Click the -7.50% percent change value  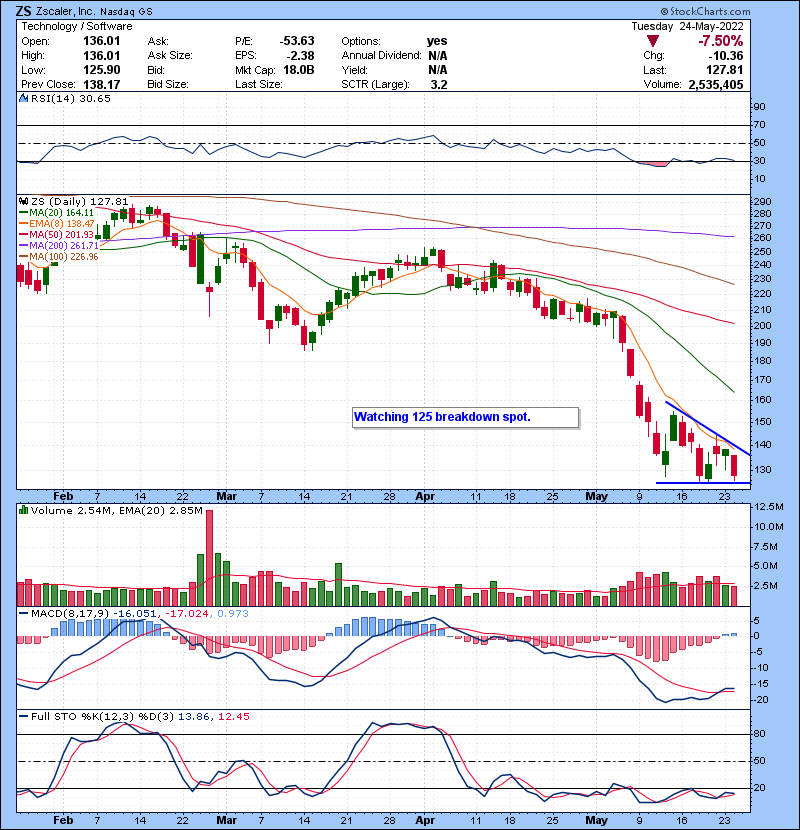tap(720, 41)
